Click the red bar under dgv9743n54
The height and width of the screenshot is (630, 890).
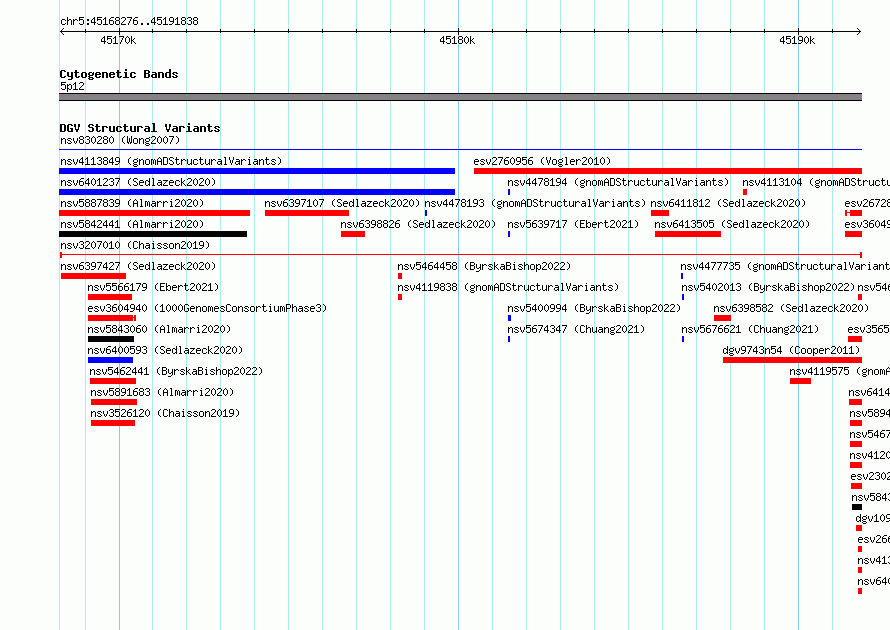point(792,360)
